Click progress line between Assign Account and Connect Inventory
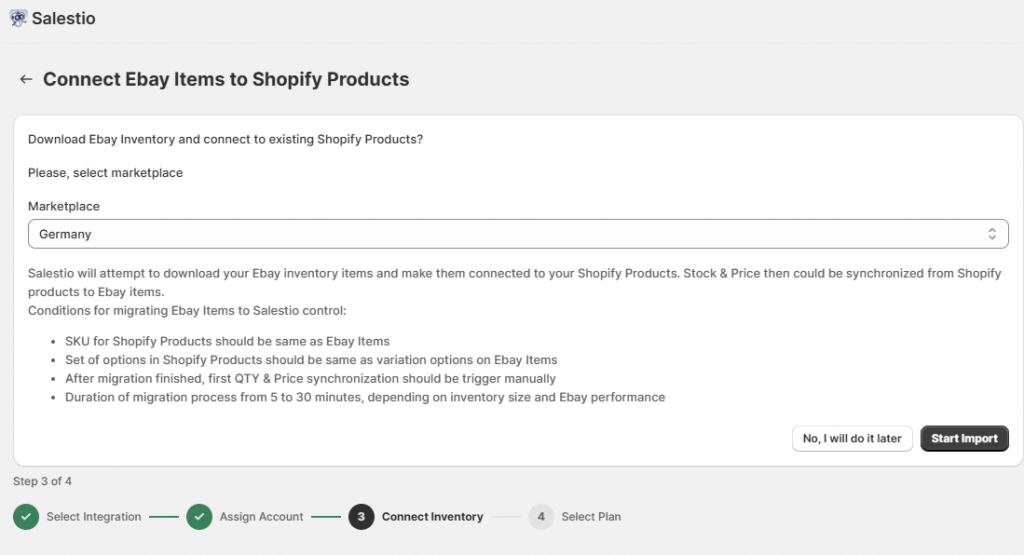Screen dimensions: 1024x555 326,517
